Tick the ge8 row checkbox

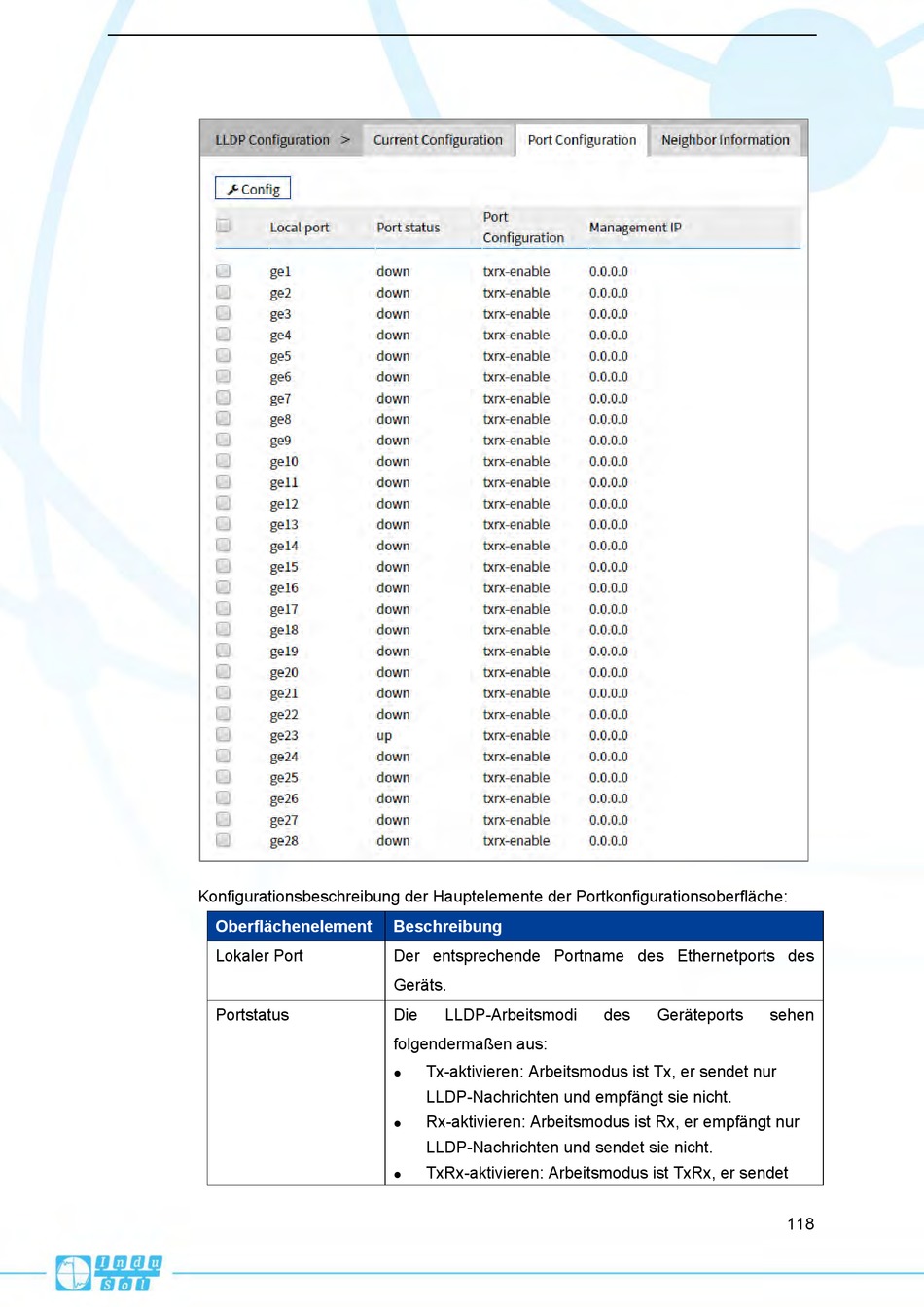224,418
